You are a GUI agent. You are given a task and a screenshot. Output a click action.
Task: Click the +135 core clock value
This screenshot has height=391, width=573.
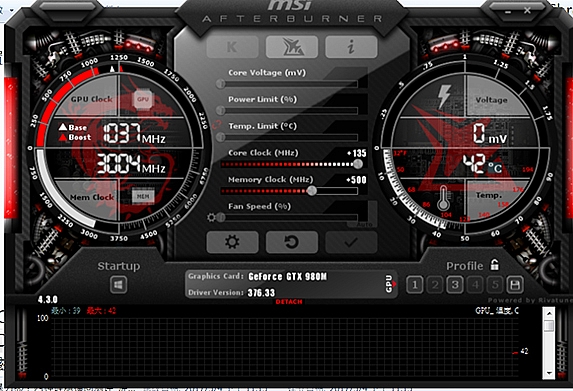click(x=356, y=153)
